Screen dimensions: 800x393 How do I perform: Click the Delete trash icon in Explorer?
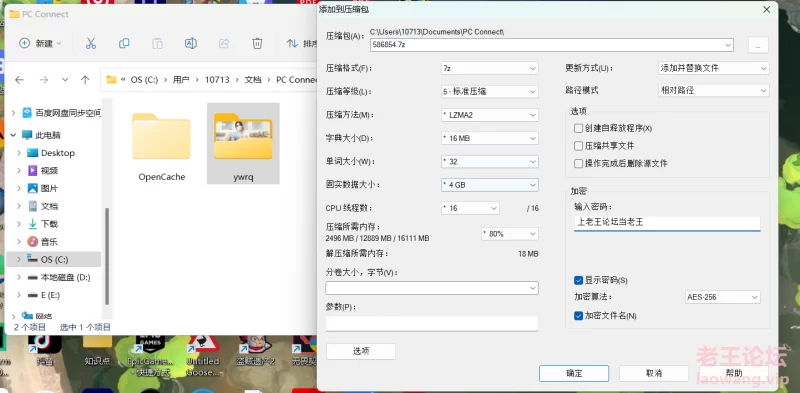click(x=257, y=43)
